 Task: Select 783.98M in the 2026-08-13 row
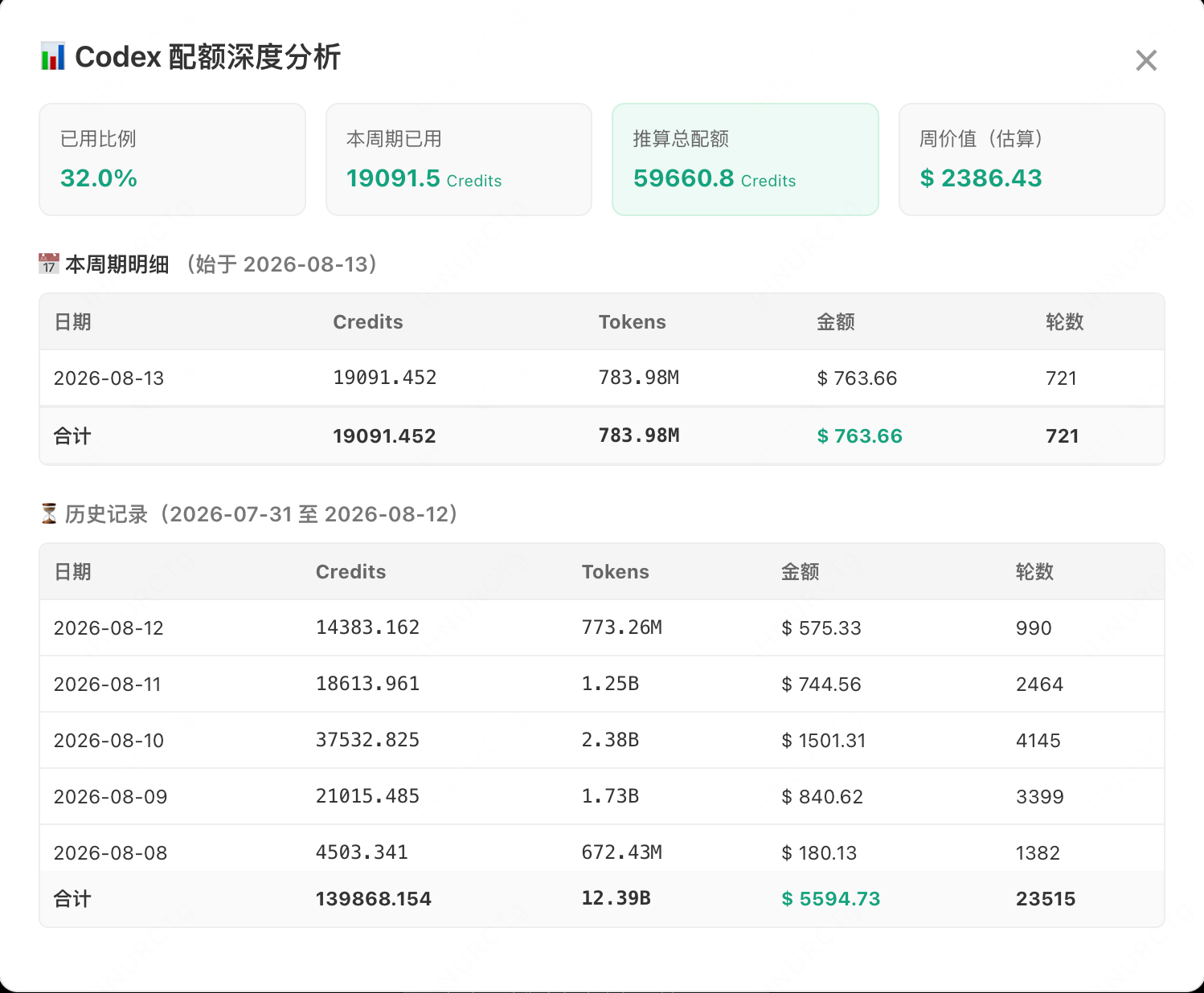(x=639, y=378)
